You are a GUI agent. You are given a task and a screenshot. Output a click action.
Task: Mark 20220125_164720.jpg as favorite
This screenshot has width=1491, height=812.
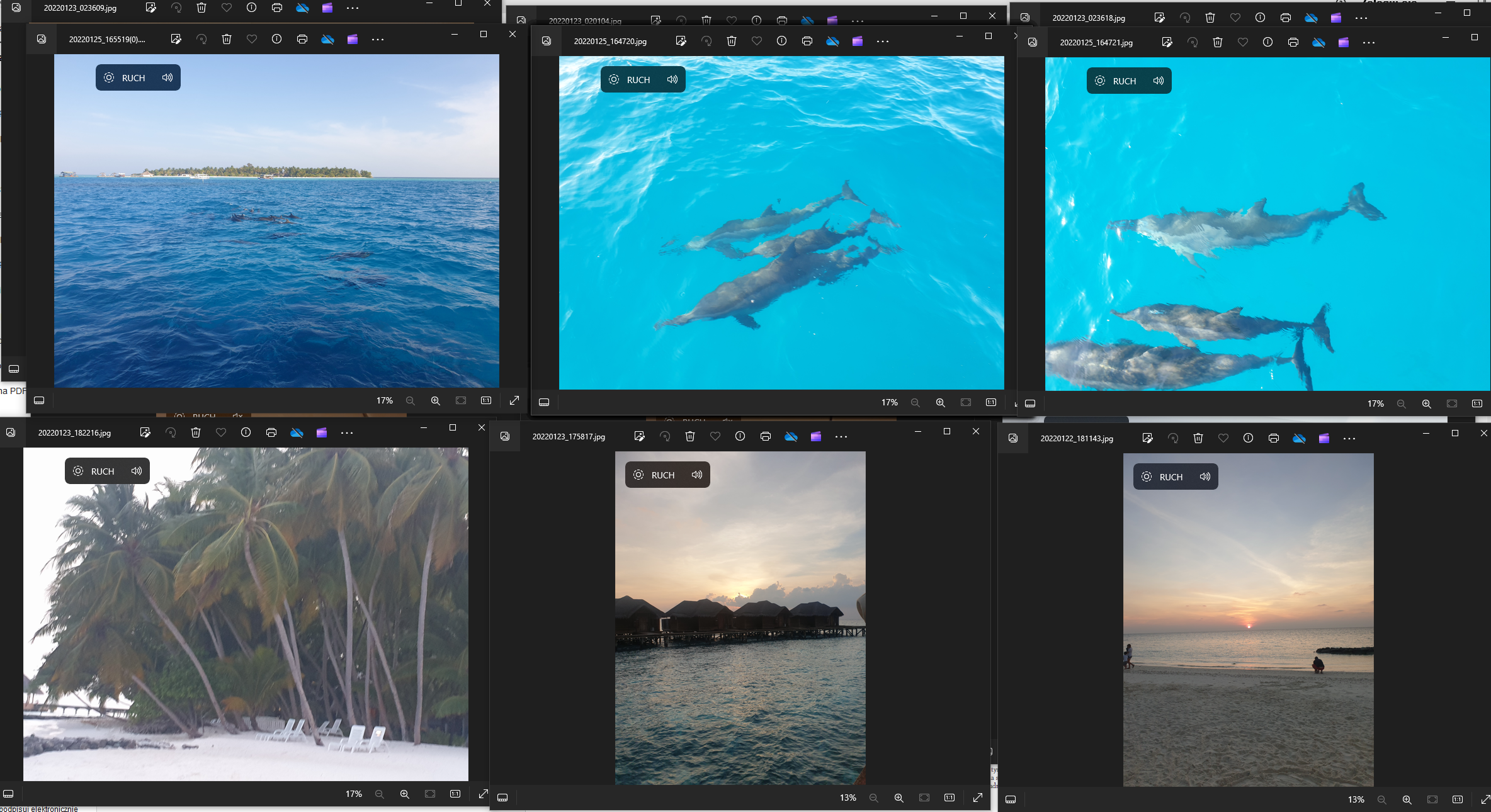click(757, 41)
